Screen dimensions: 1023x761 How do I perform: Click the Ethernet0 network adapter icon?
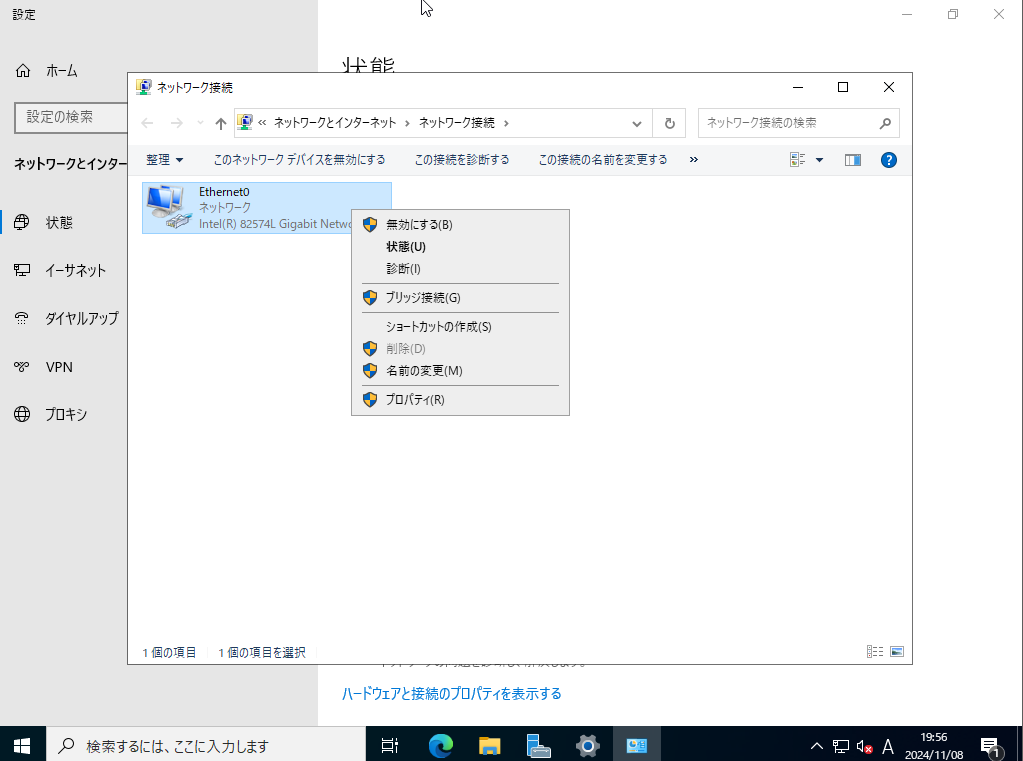(167, 207)
